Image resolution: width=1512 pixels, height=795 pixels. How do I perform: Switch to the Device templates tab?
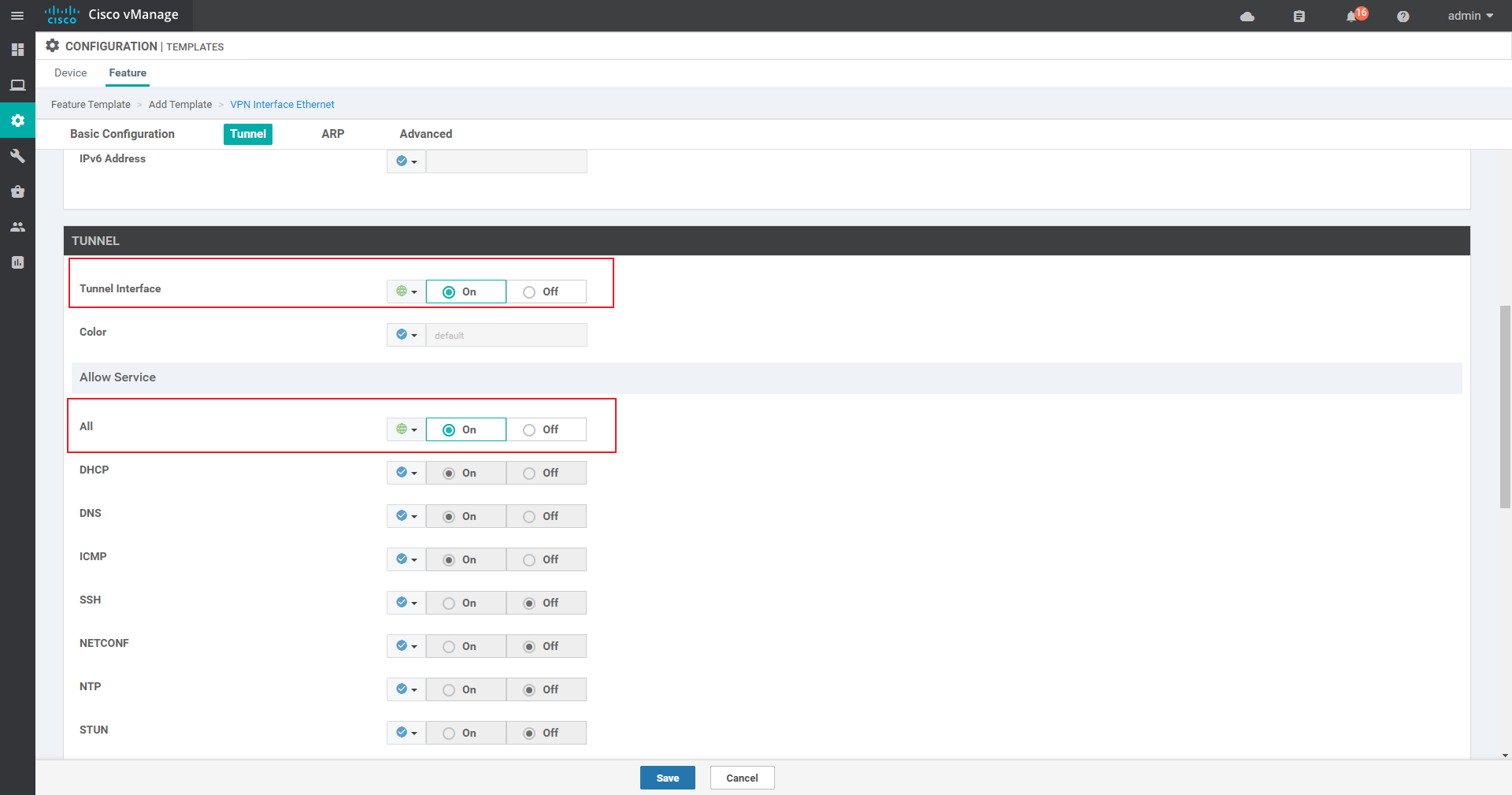coord(70,72)
